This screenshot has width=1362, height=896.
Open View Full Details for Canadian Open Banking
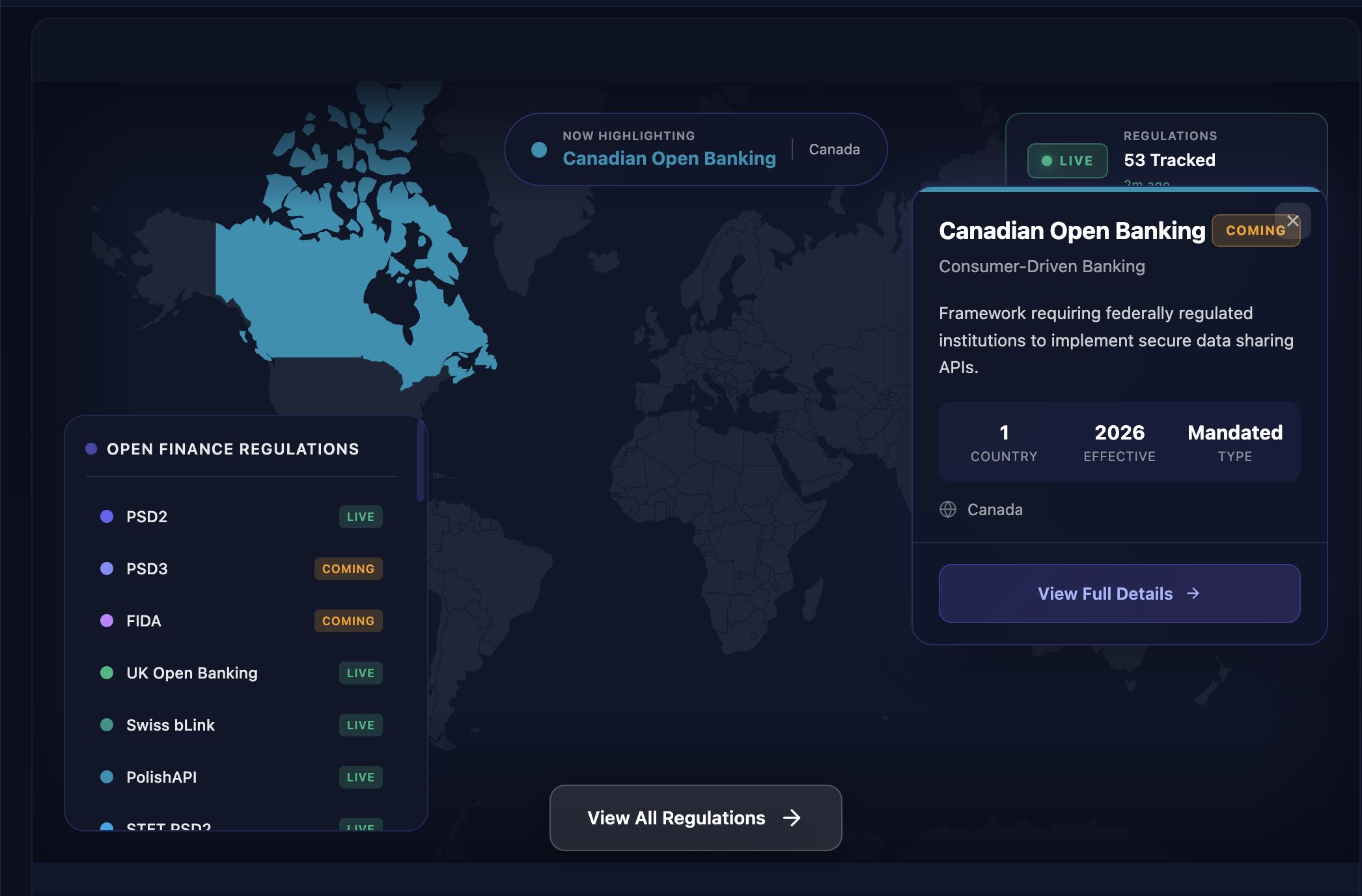click(1119, 593)
